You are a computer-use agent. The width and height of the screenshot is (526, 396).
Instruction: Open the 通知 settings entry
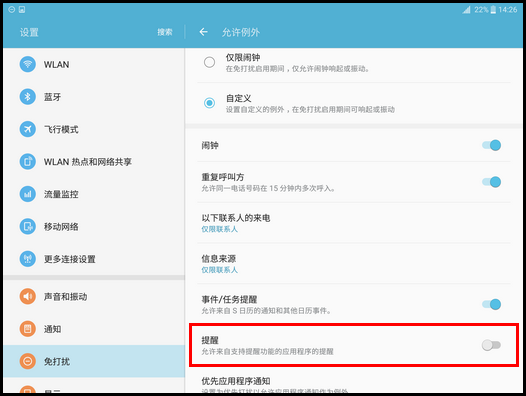94,329
